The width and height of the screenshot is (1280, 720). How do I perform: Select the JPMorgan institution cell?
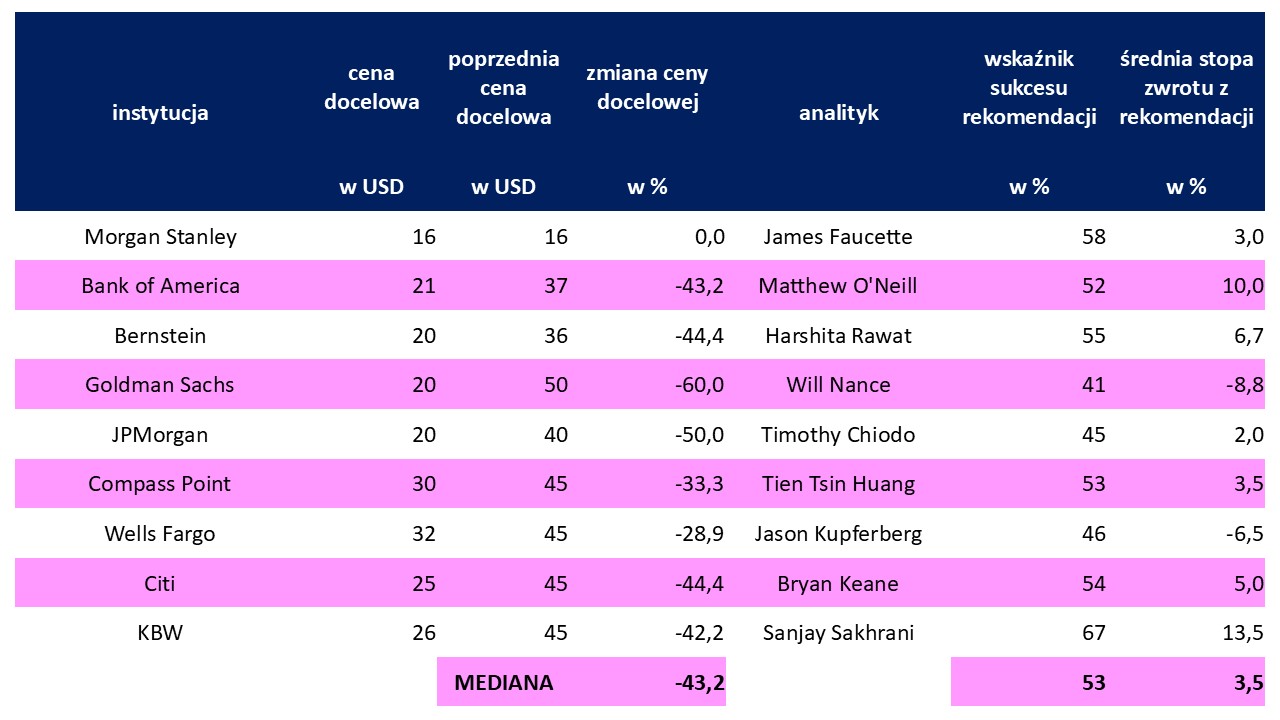(160, 435)
